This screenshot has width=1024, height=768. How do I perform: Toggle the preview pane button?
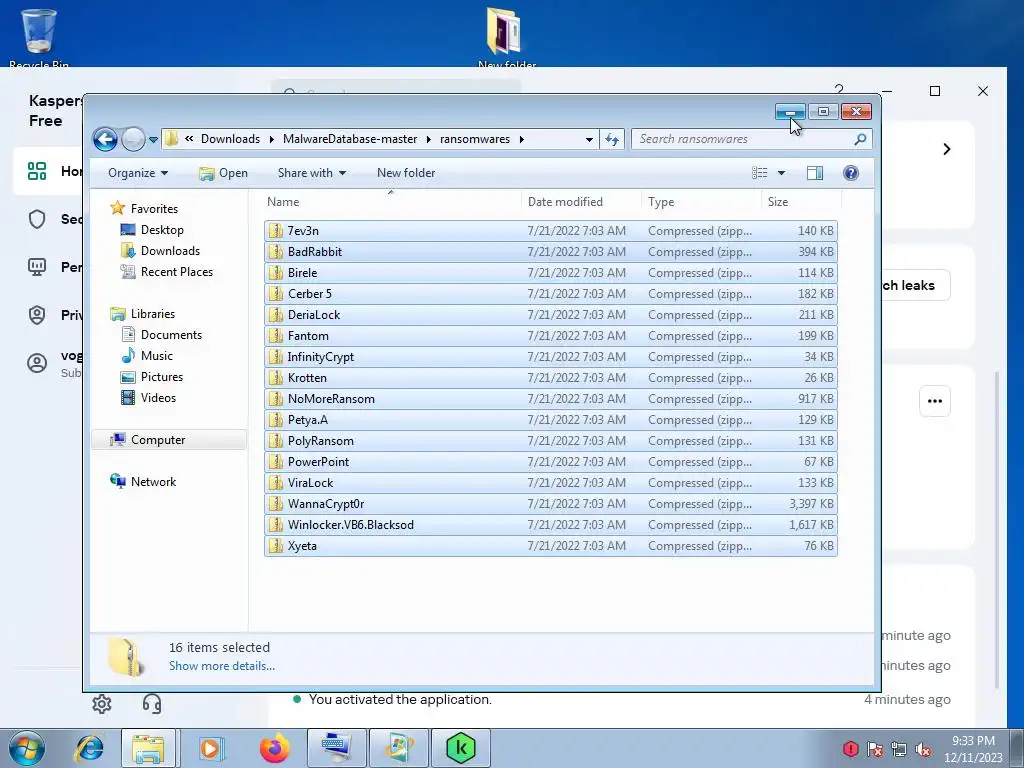pyautogui.click(x=814, y=173)
